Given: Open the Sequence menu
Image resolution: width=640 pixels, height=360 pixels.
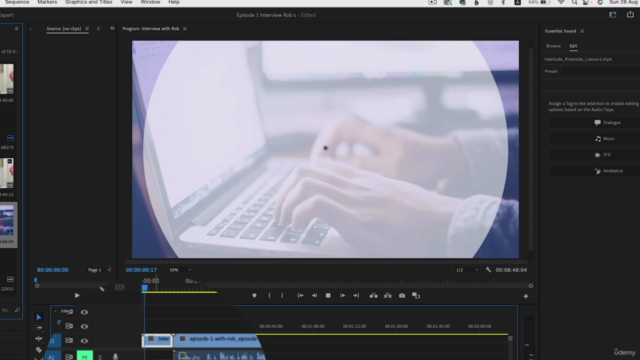Looking at the screenshot, I should pos(17,2).
